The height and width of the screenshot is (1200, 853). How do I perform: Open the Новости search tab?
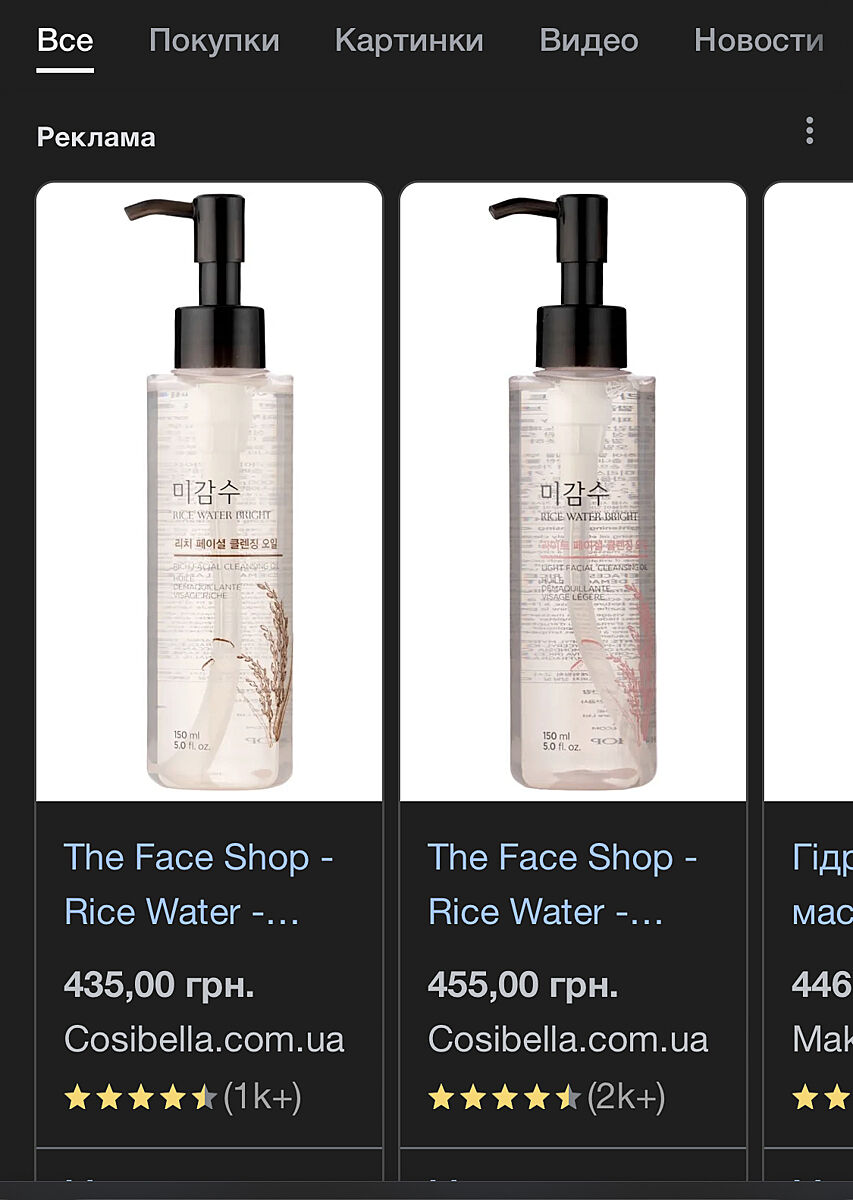point(759,41)
